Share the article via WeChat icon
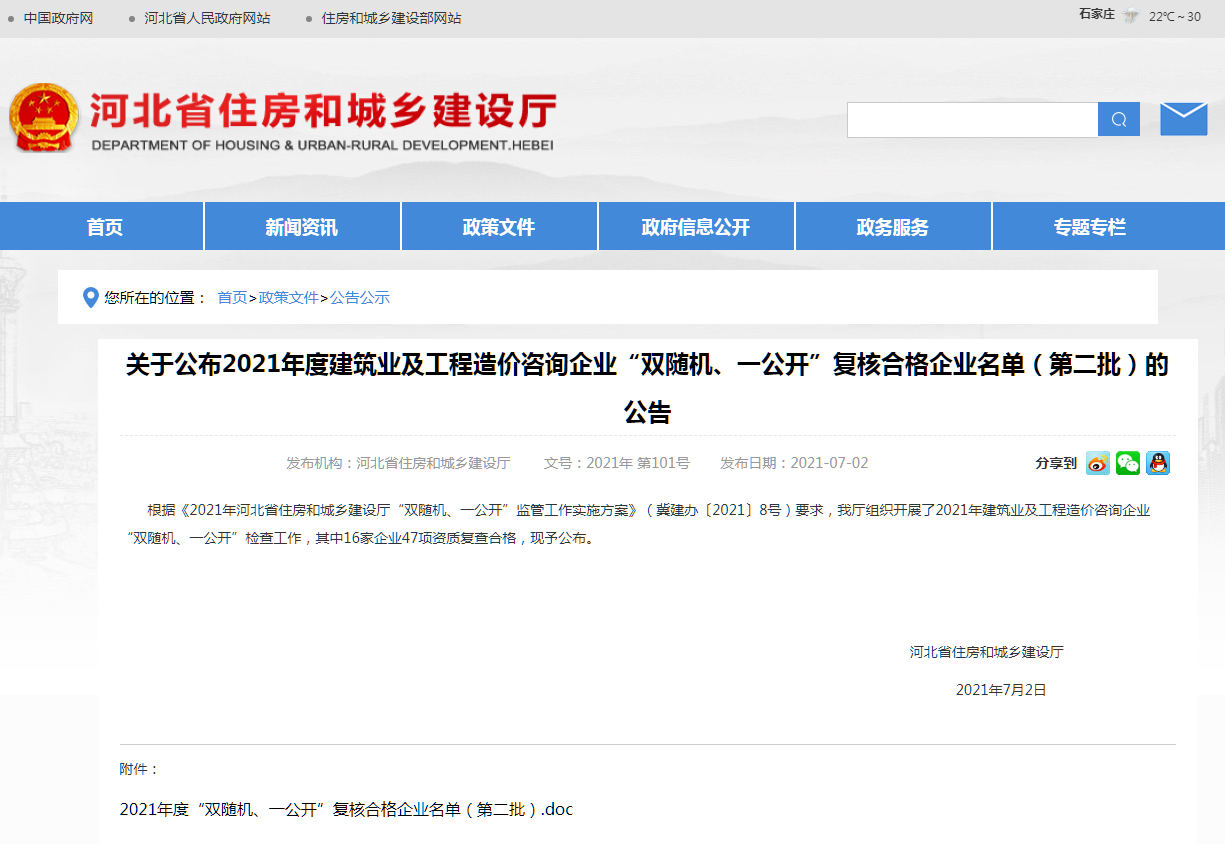This screenshot has width=1225, height=844. click(x=1128, y=463)
